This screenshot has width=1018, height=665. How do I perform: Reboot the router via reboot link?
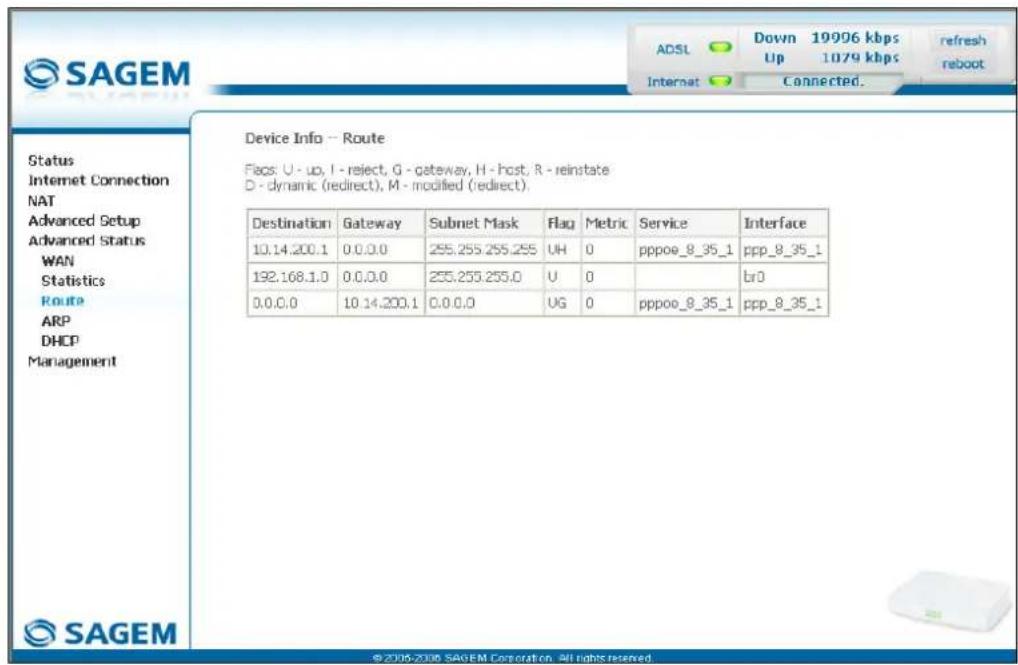[963, 64]
